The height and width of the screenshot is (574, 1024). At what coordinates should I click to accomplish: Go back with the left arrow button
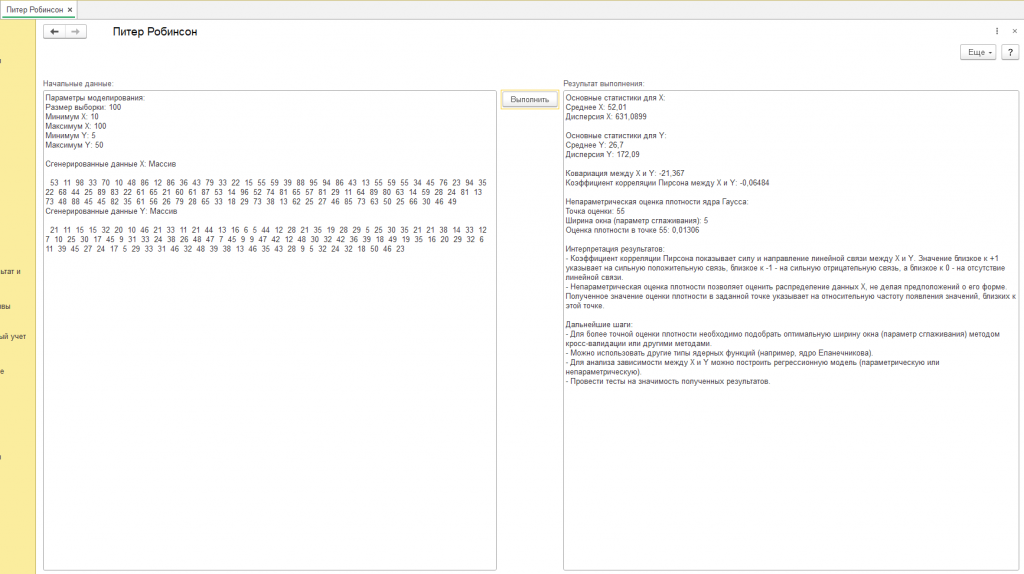54,31
